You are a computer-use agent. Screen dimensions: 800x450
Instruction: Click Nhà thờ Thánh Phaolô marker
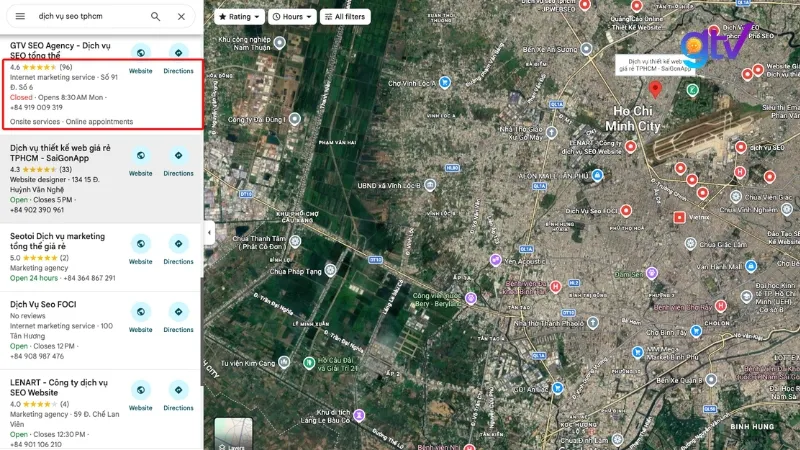tap(592, 322)
